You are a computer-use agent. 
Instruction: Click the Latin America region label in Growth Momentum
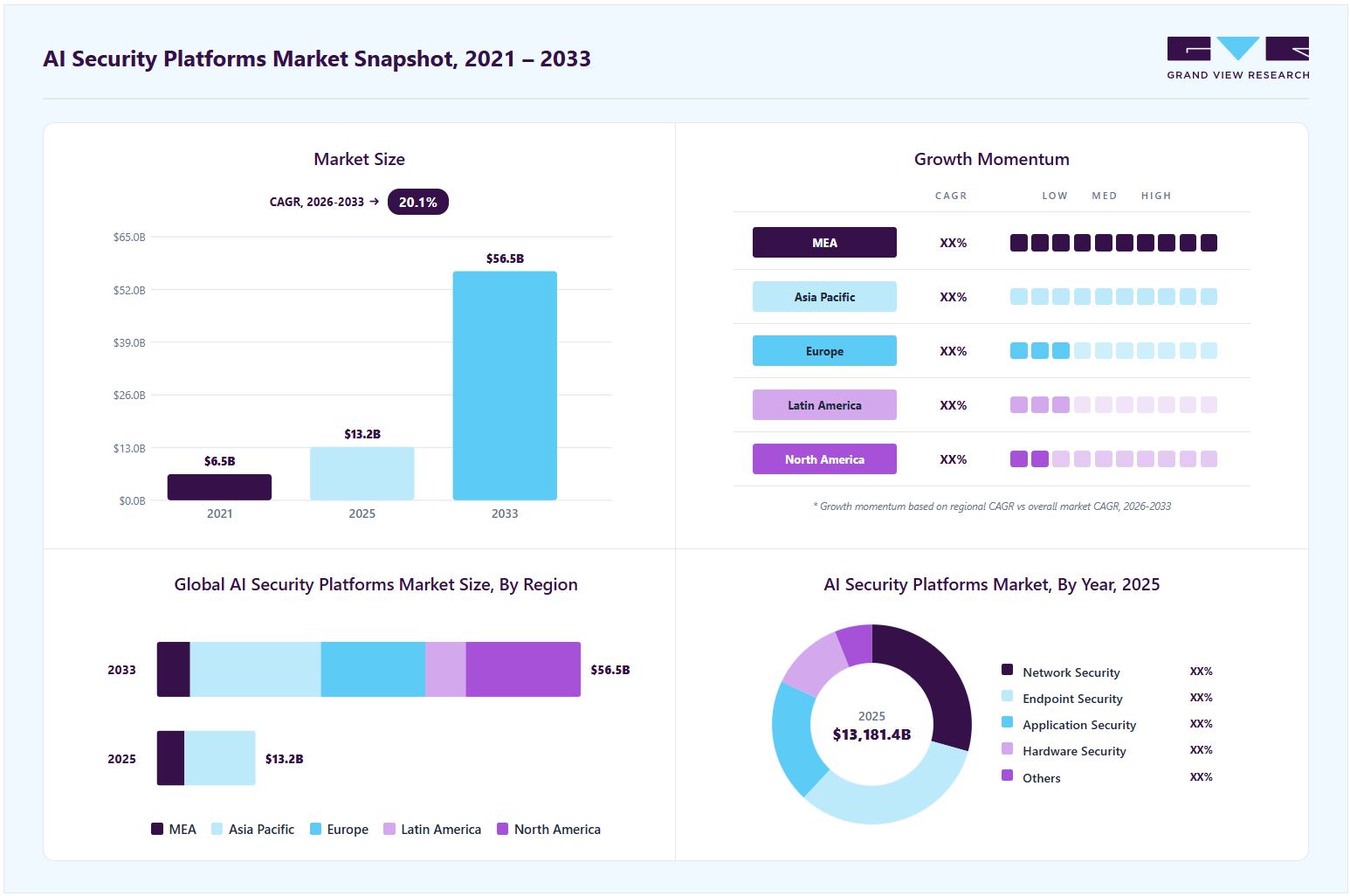[824, 405]
